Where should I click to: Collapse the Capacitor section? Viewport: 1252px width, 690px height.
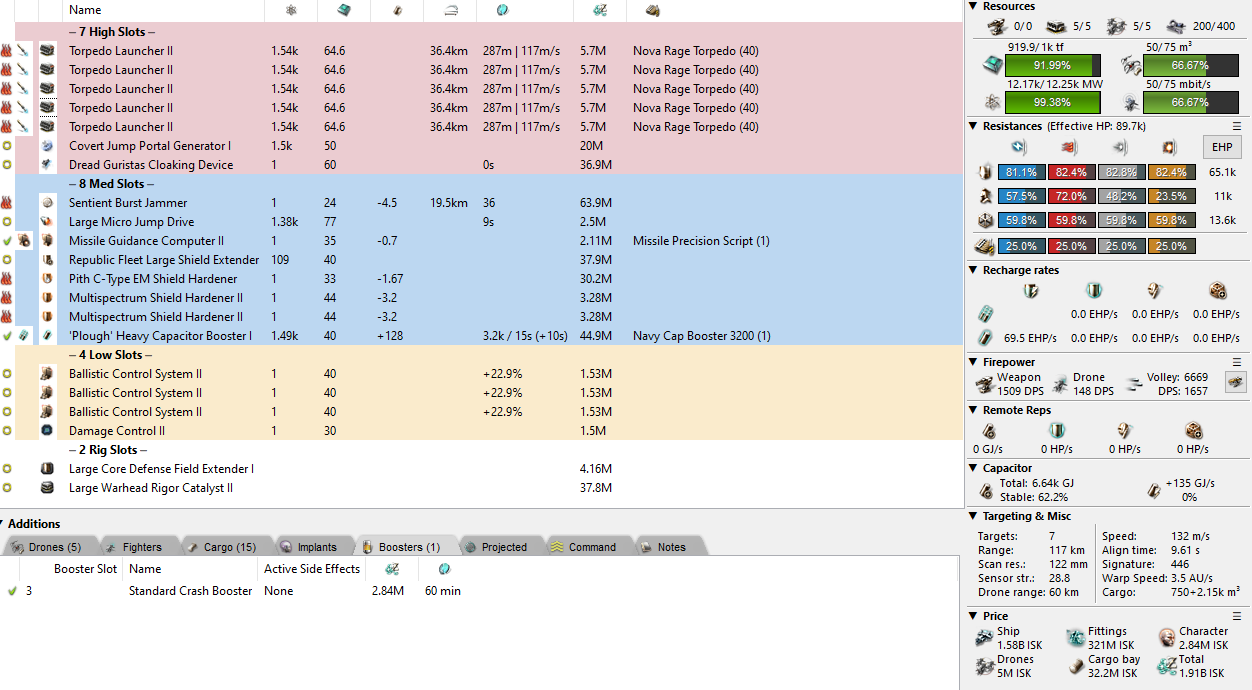pyautogui.click(x=974, y=468)
